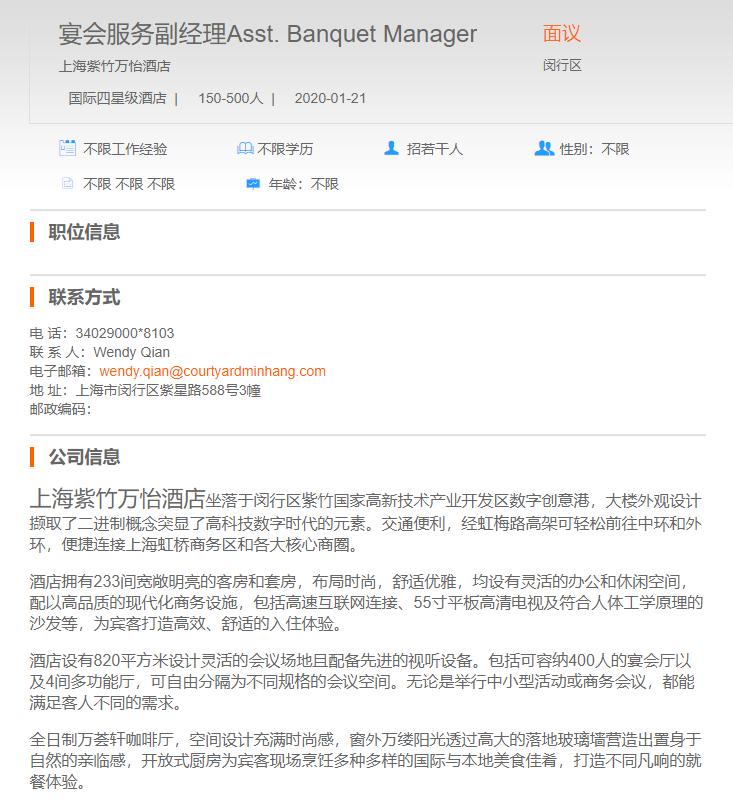Click the contact name Wendy Qian
Screen dimensions: 733x802
pos(131,352)
